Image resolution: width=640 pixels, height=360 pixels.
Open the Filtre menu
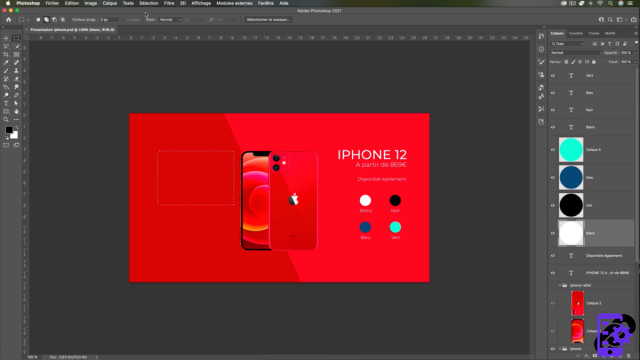tap(169, 3)
